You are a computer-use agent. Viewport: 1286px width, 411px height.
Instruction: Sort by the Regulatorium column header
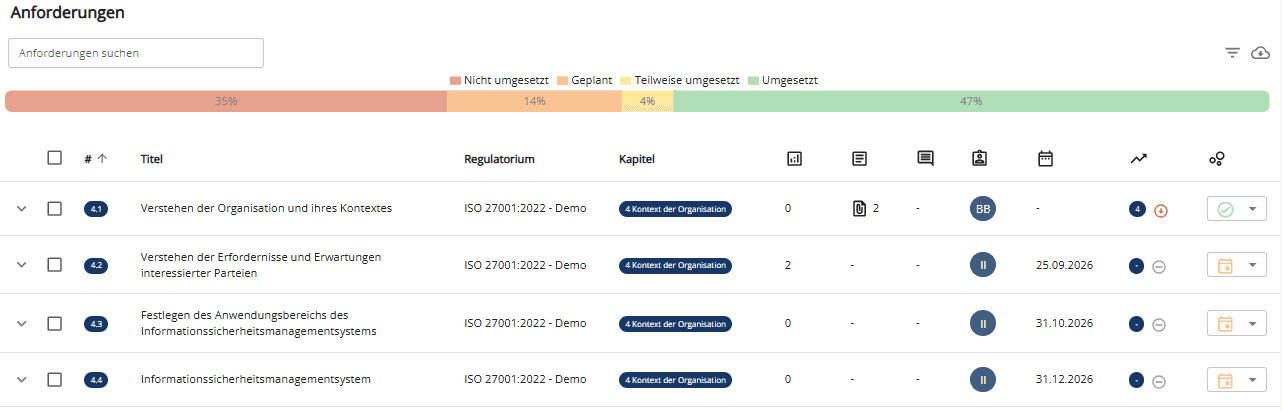tap(499, 159)
